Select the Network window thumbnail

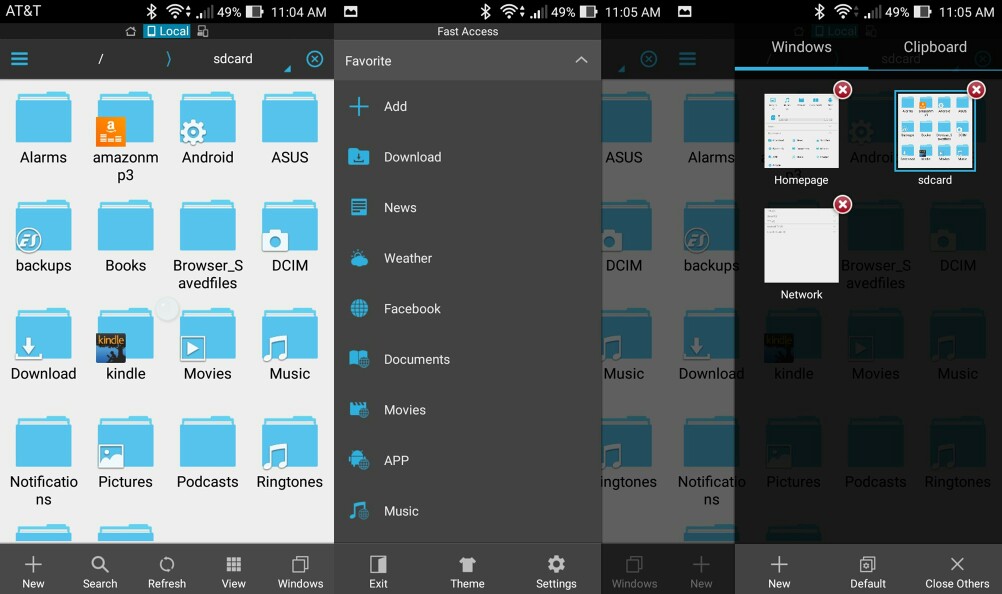[801, 245]
